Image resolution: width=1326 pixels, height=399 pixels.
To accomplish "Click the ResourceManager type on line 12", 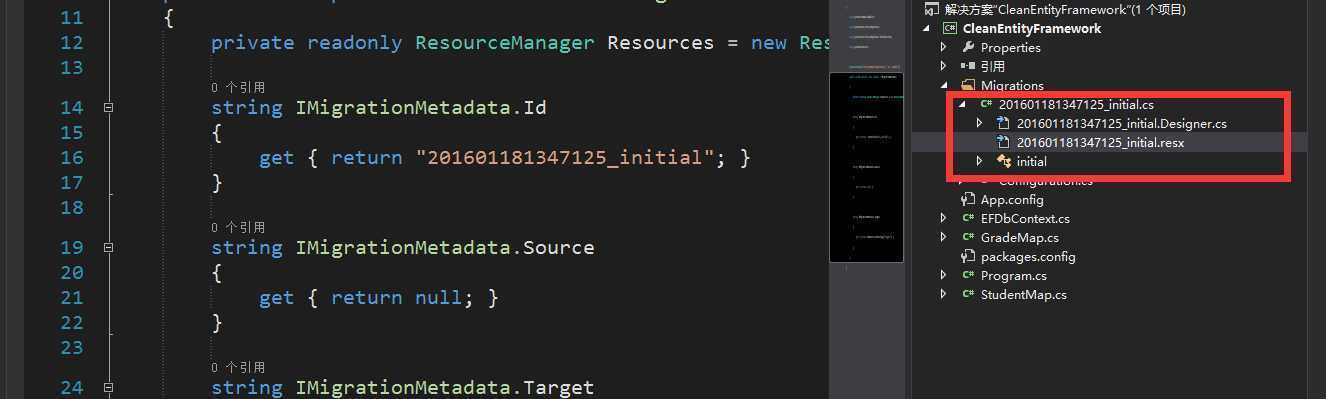I will click(x=504, y=43).
